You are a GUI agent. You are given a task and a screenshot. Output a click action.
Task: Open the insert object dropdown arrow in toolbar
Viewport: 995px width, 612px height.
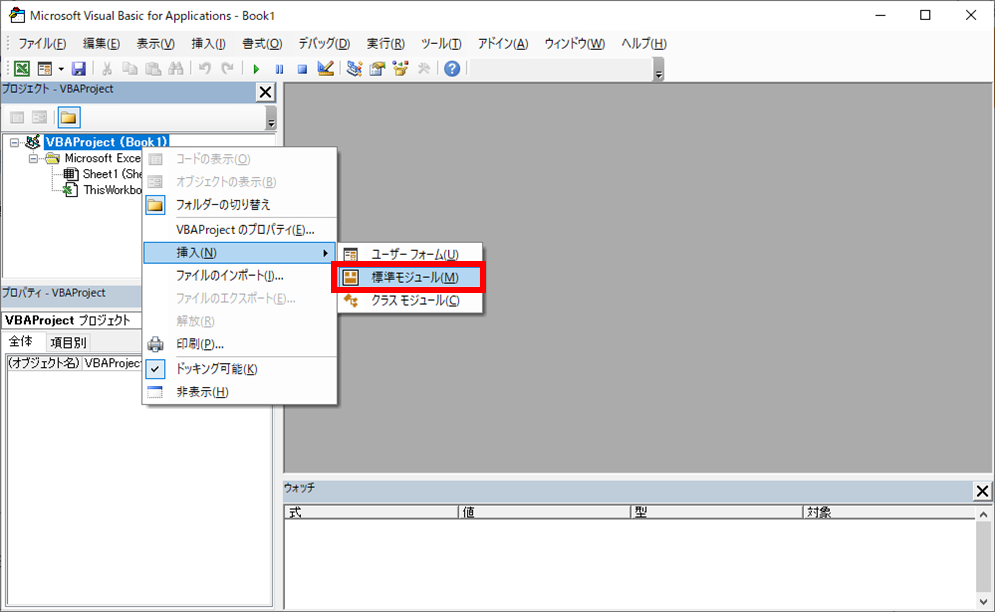point(61,69)
